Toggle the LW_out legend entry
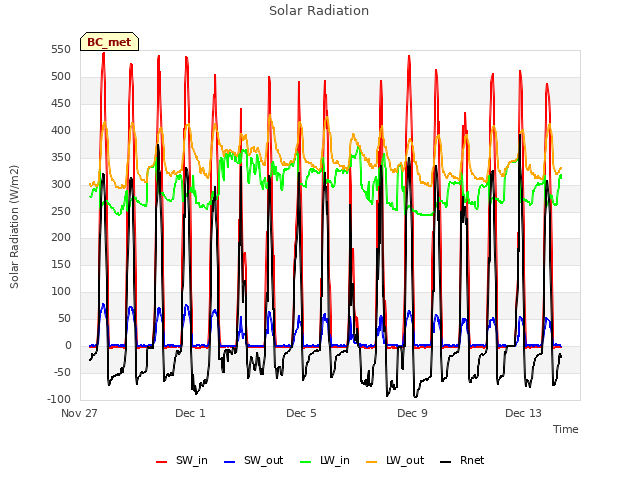Viewport: 640px width, 480px height. (x=395, y=461)
